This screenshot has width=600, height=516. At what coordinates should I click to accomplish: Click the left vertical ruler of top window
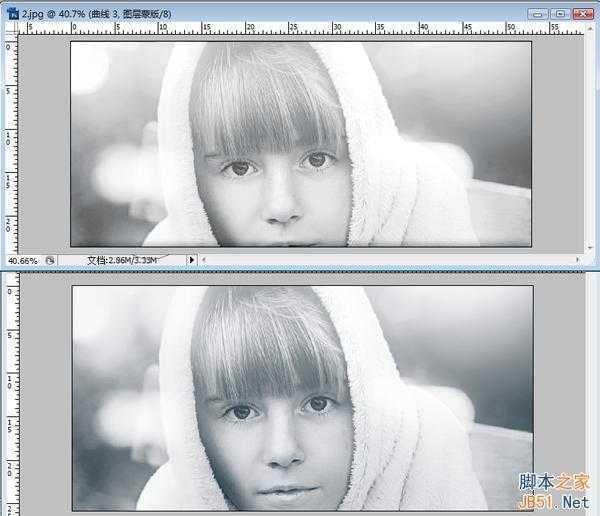pos(12,144)
